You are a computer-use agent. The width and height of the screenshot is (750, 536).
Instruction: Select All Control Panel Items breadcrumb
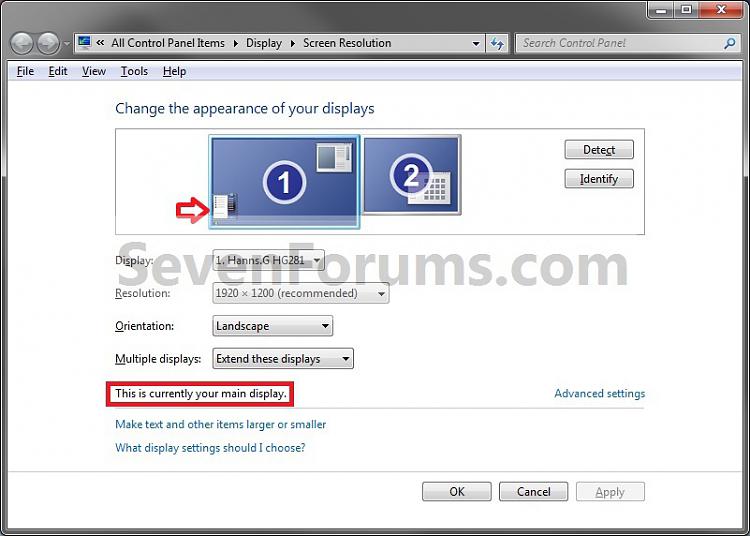[168, 43]
